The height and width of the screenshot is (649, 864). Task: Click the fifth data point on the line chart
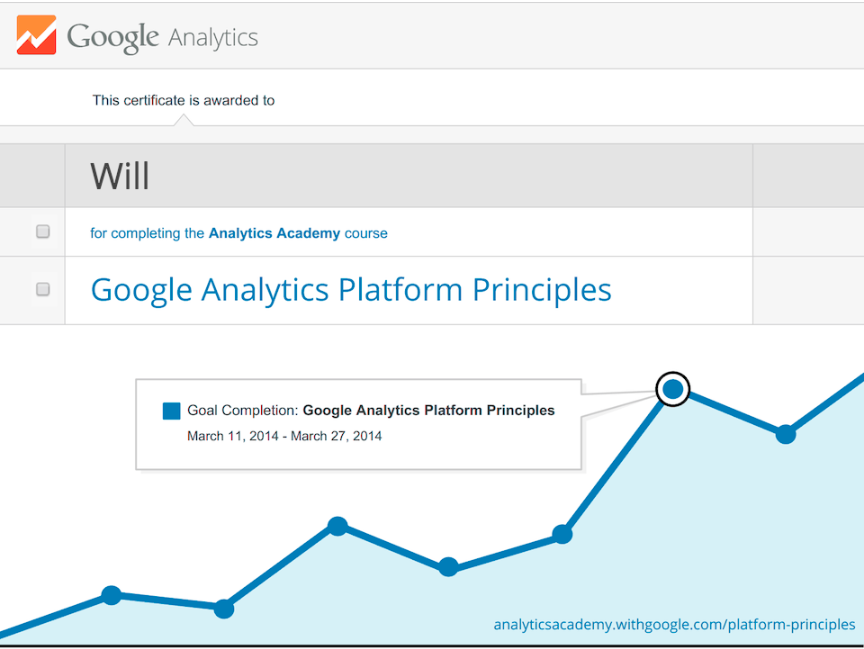tap(562, 534)
